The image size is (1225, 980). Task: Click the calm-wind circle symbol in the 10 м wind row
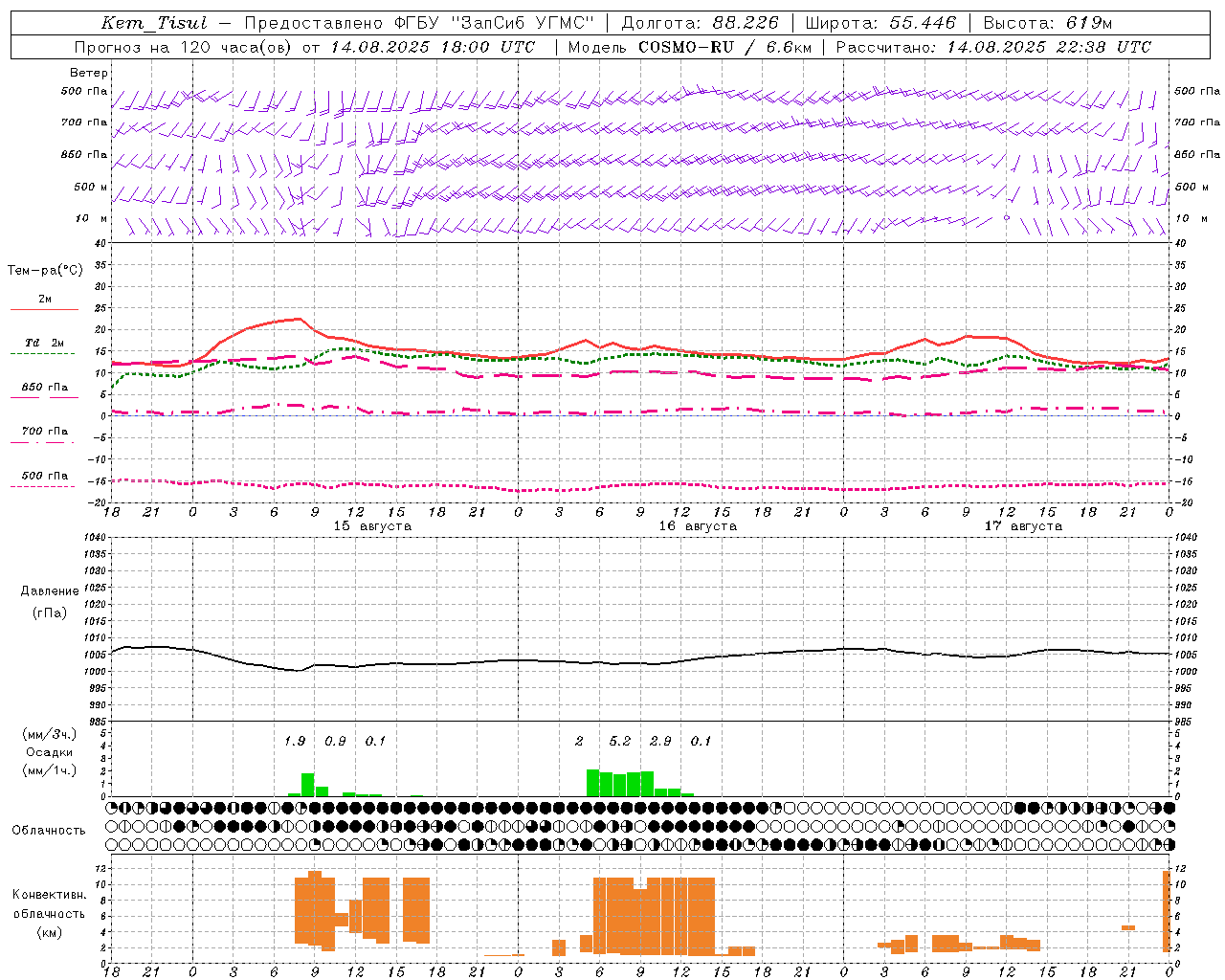1007,218
